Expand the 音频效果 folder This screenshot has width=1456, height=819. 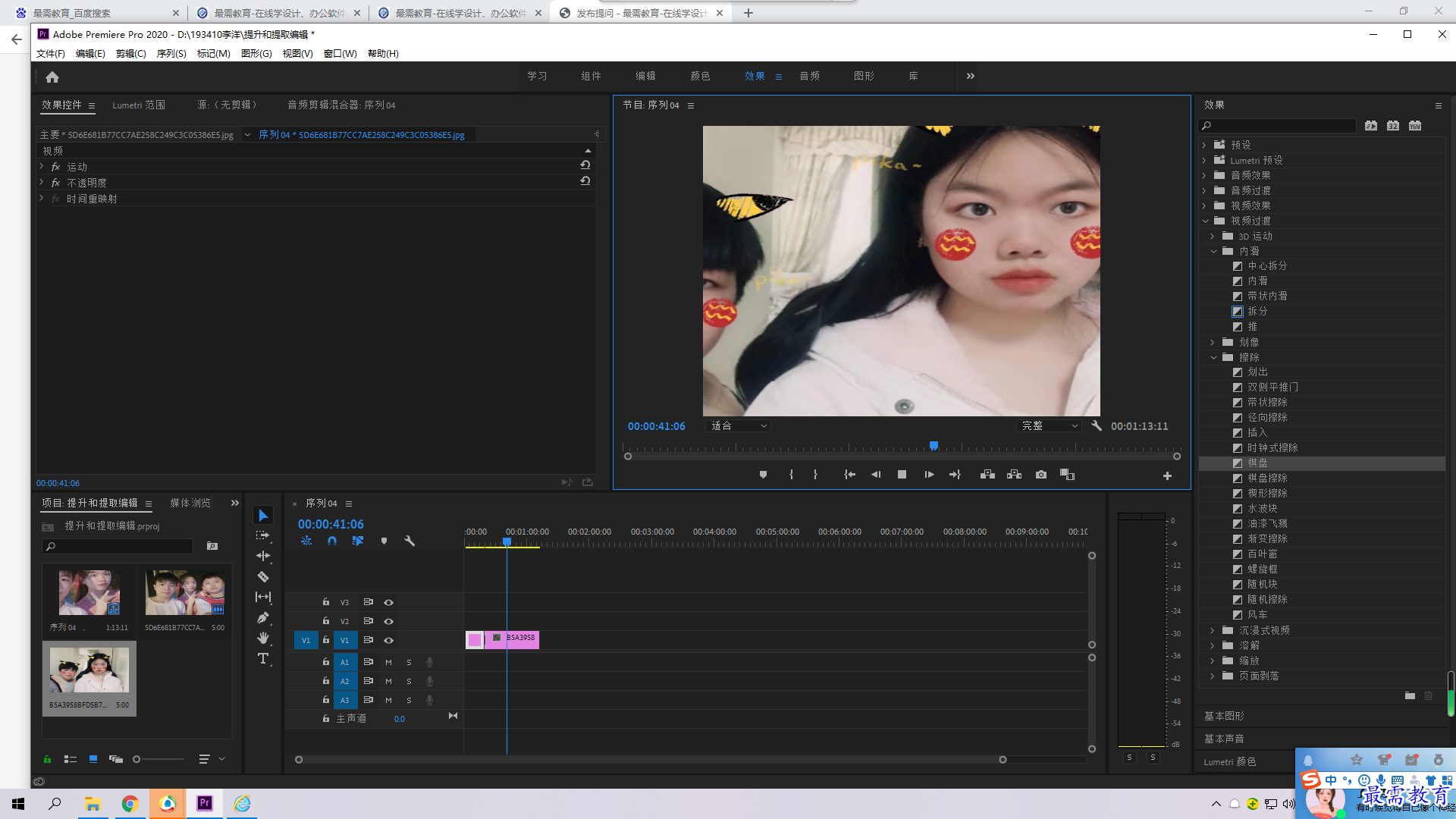(1204, 175)
